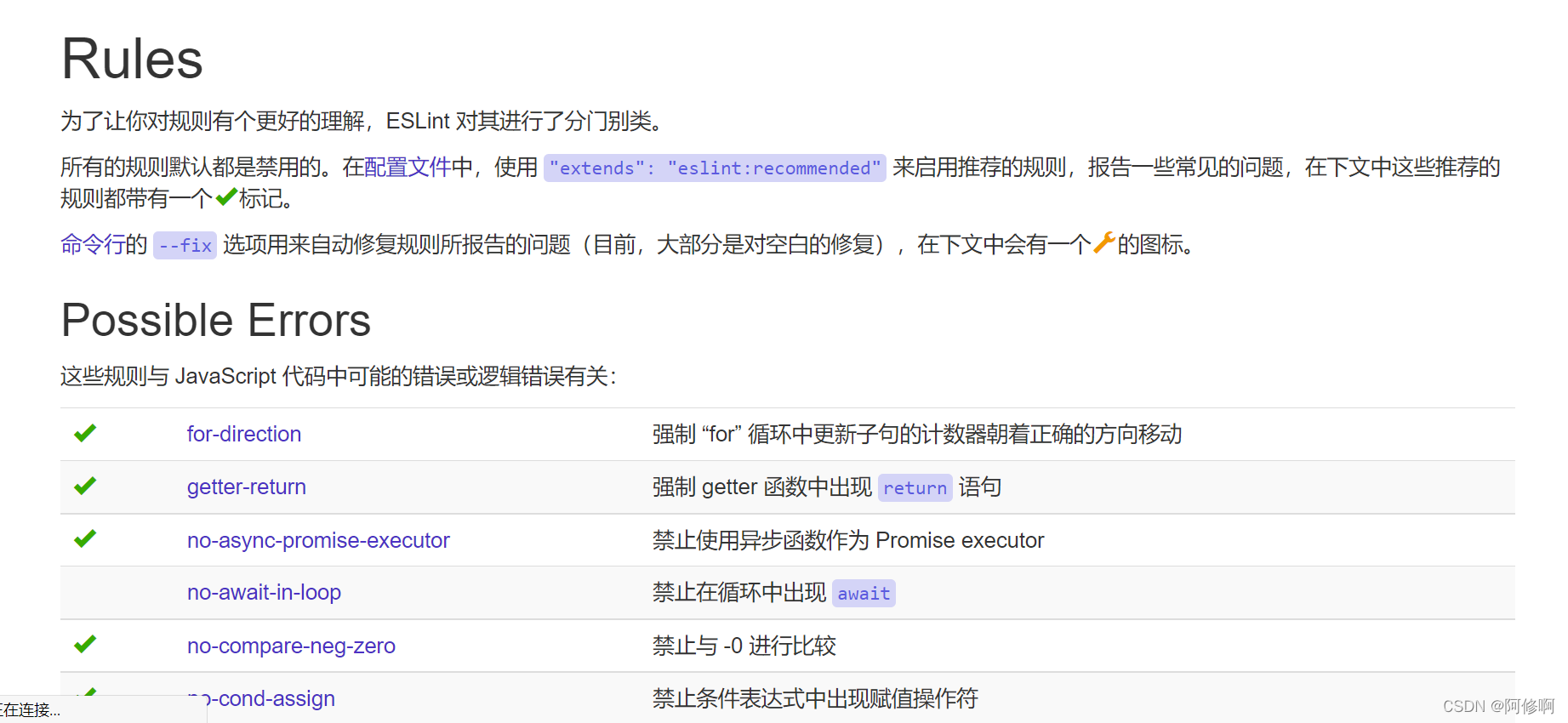Click the Possible Errors heading
Image resolution: width=1568 pixels, height=723 pixels.
(216, 321)
